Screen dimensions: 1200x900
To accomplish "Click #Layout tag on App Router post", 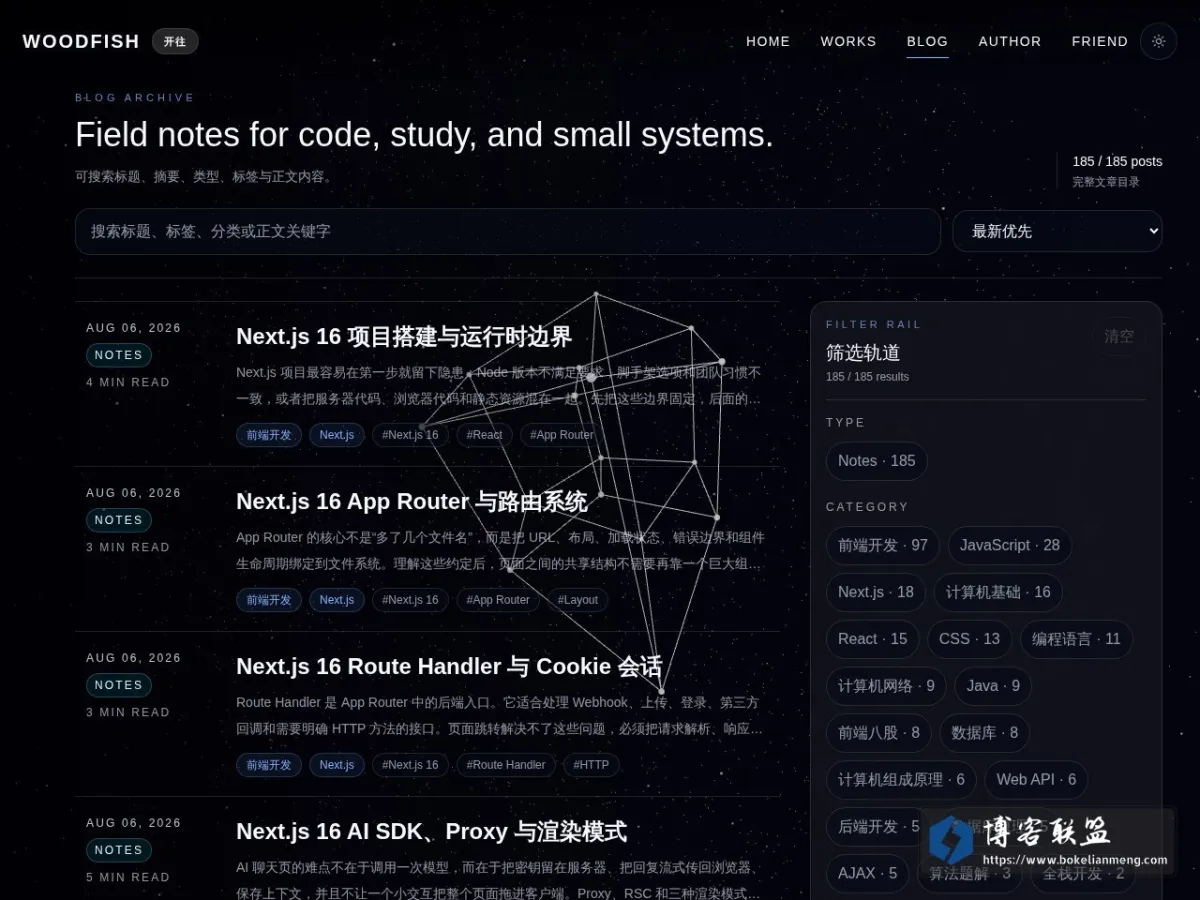I will tap(578, 600).
